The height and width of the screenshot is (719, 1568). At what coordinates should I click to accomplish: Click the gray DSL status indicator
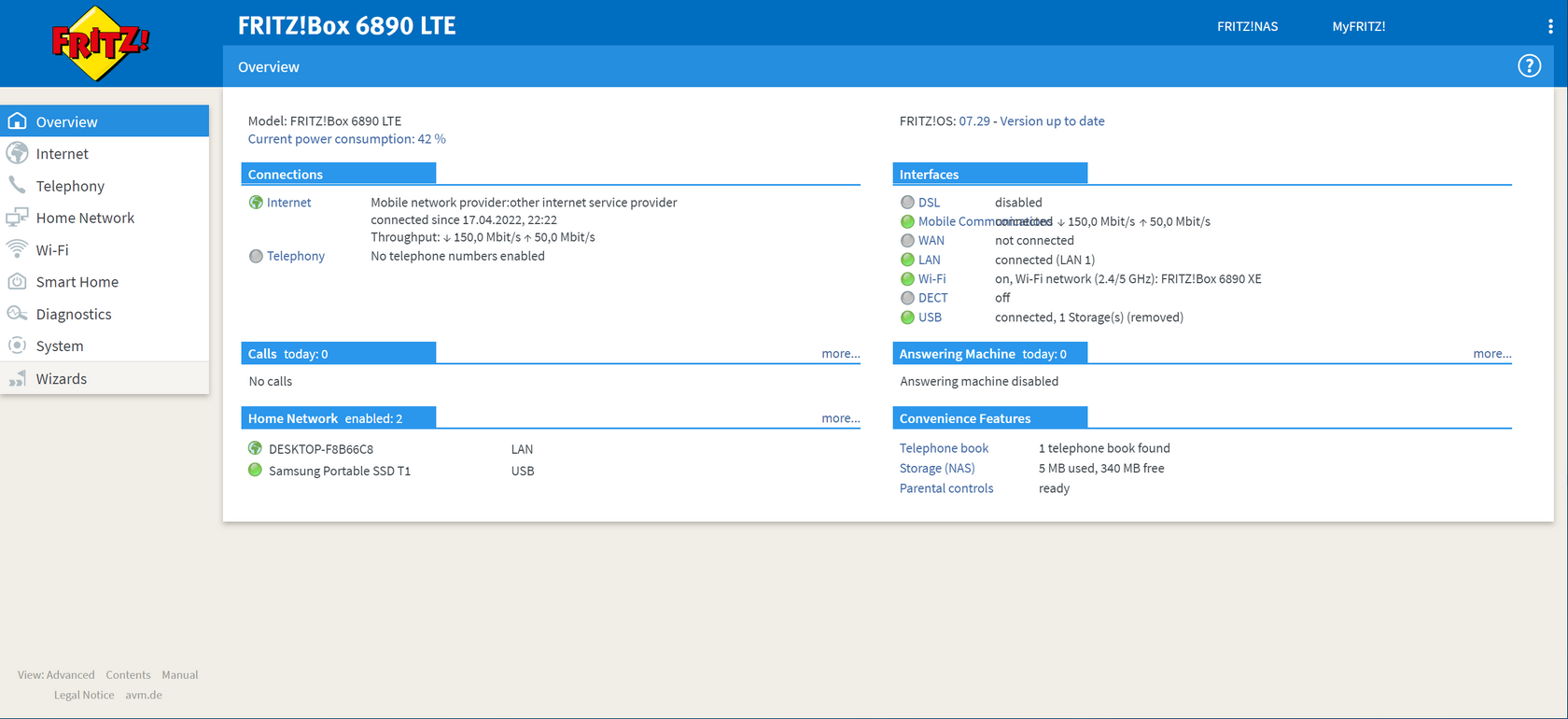point(907,203)
